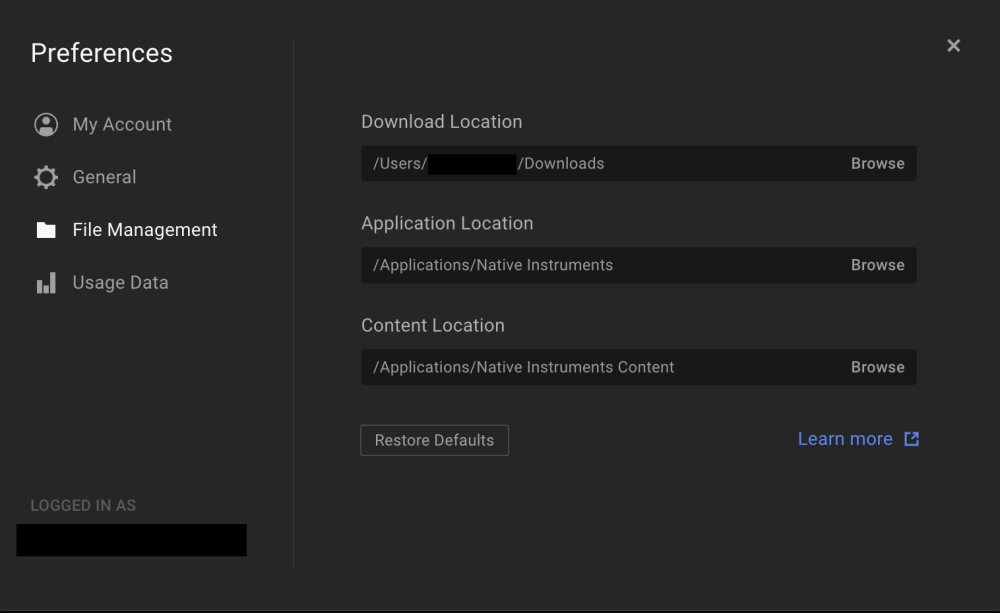
Task: Click the Content Location heading
Action: [x=433, y=325]
